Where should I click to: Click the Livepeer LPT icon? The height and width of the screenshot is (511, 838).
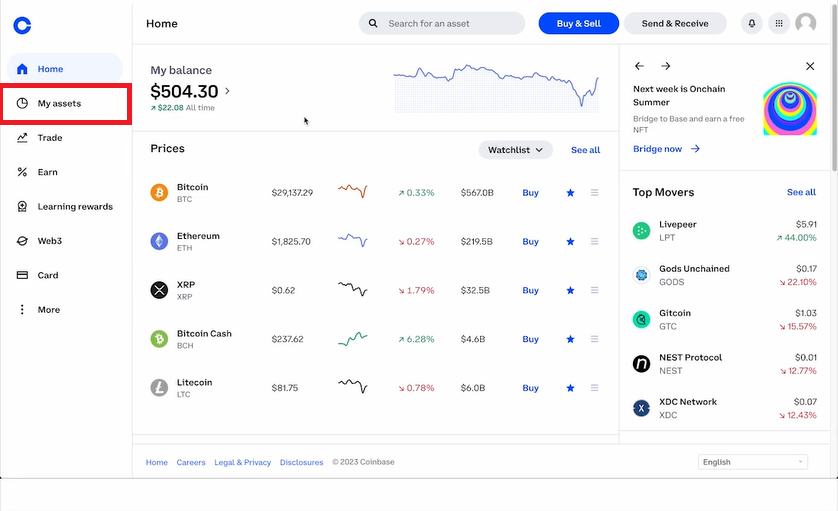(x=641, y=231)
